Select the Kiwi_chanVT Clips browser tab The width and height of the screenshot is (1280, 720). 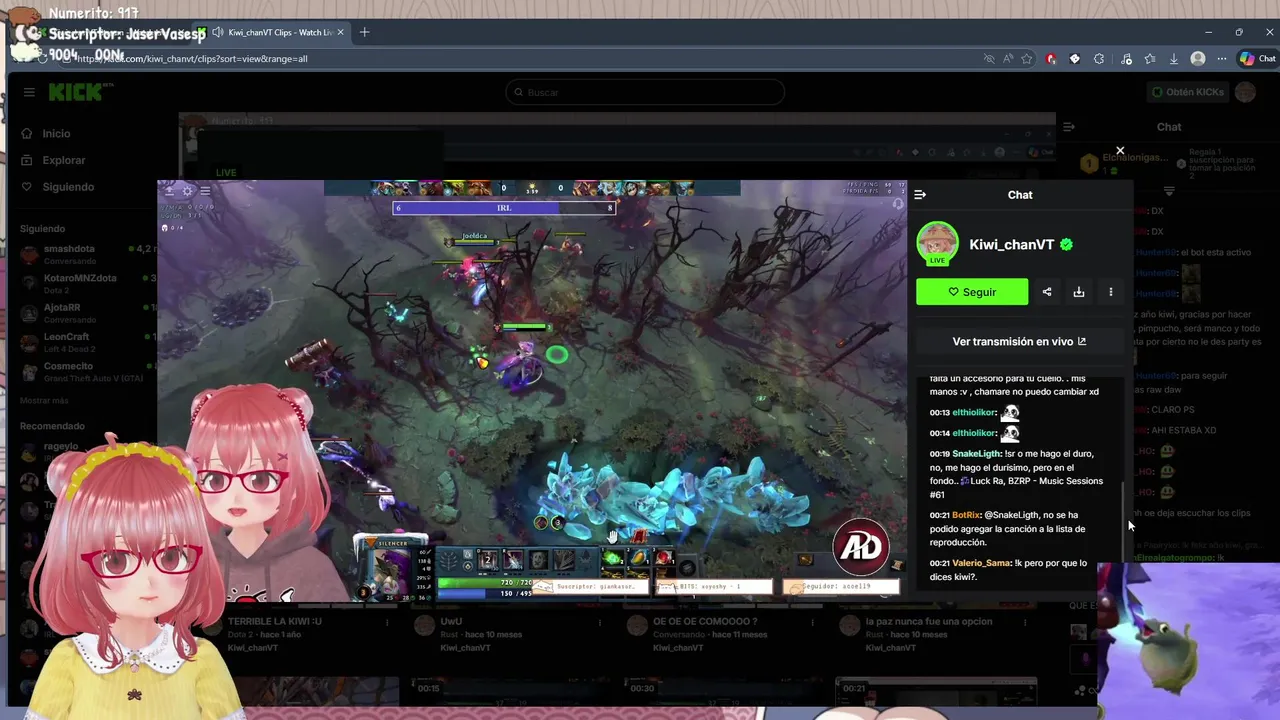270,32
